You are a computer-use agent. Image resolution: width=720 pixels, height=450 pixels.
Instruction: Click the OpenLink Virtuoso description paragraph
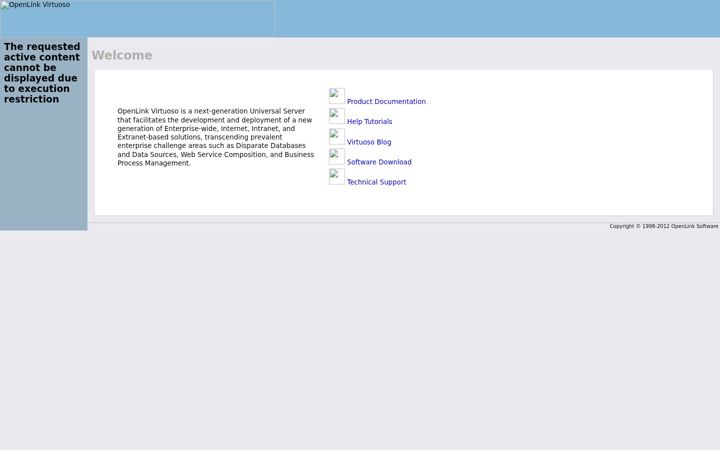point(215,137)
